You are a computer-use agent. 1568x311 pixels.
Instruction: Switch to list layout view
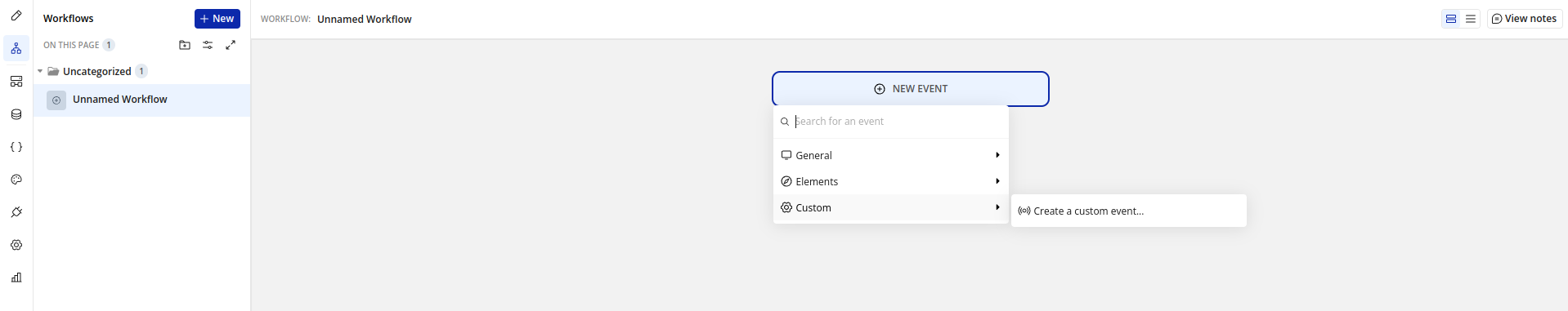click(1471, 19)
